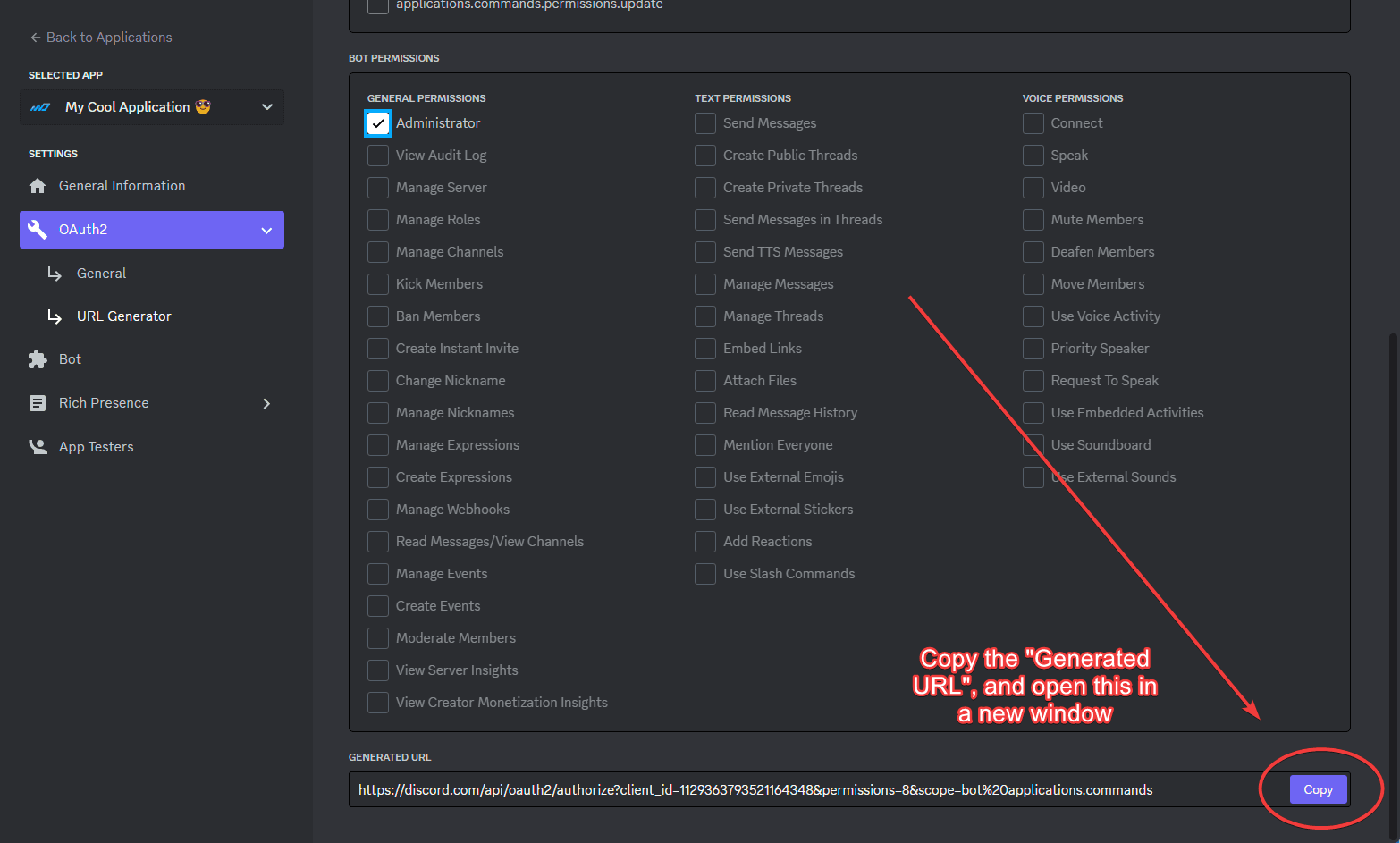This screenshot has width=1400, height=843.
Task: Check the Ban Members checkbox
Action: [378, 316]
